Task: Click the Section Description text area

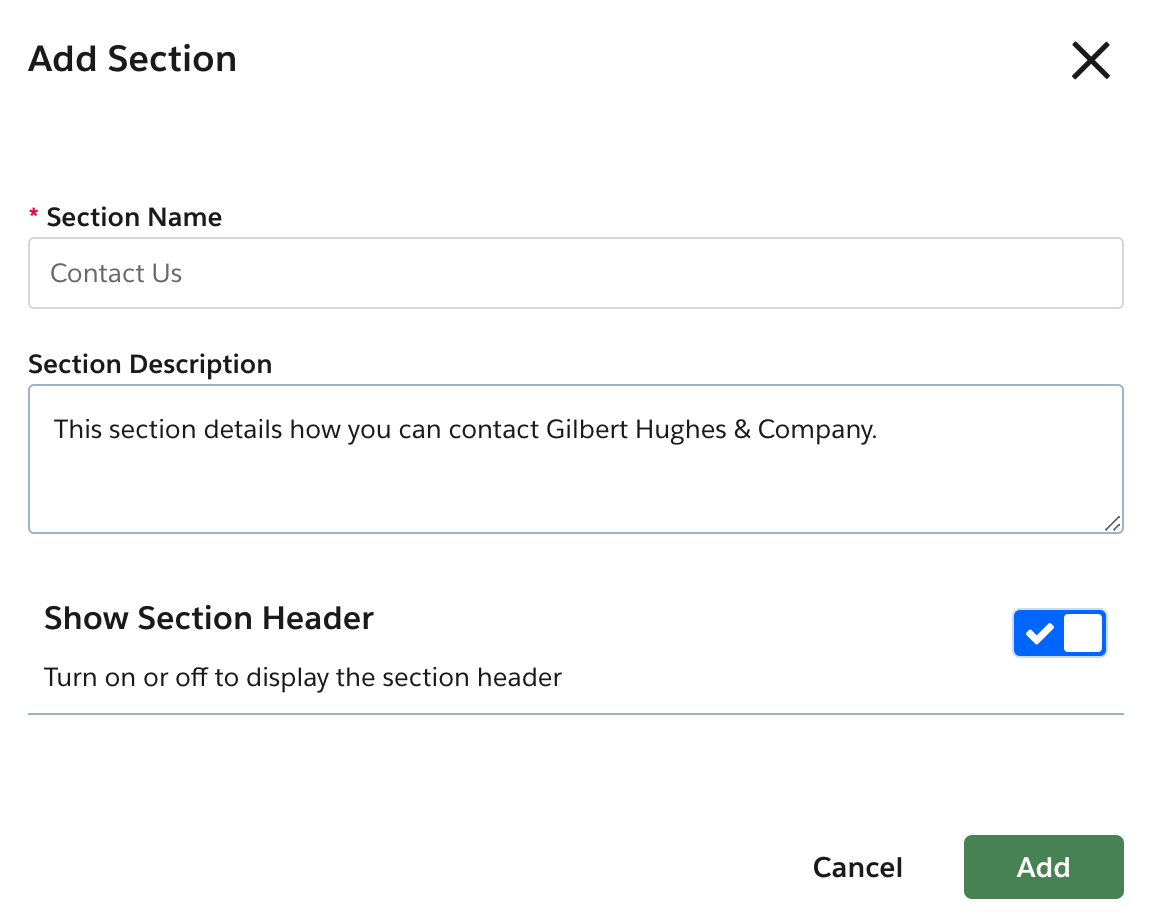Action: [575, 459]
